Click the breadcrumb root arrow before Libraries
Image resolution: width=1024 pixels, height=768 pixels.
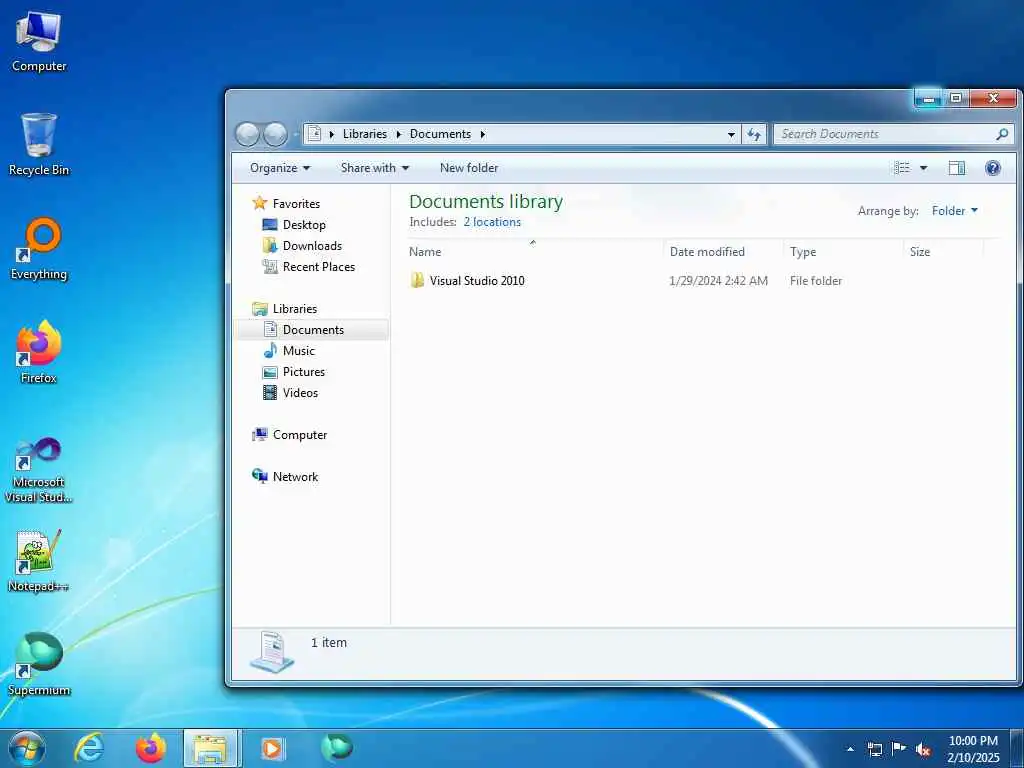click(x=332, y=134)
